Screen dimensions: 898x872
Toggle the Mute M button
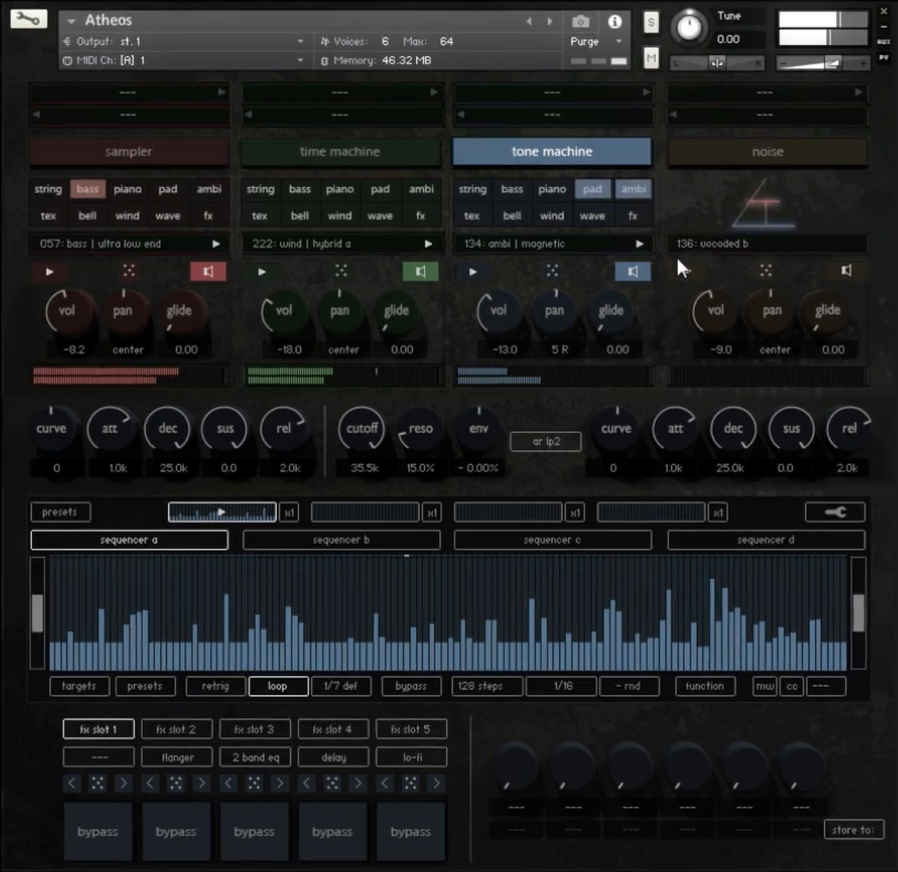[x=651, y=58]
